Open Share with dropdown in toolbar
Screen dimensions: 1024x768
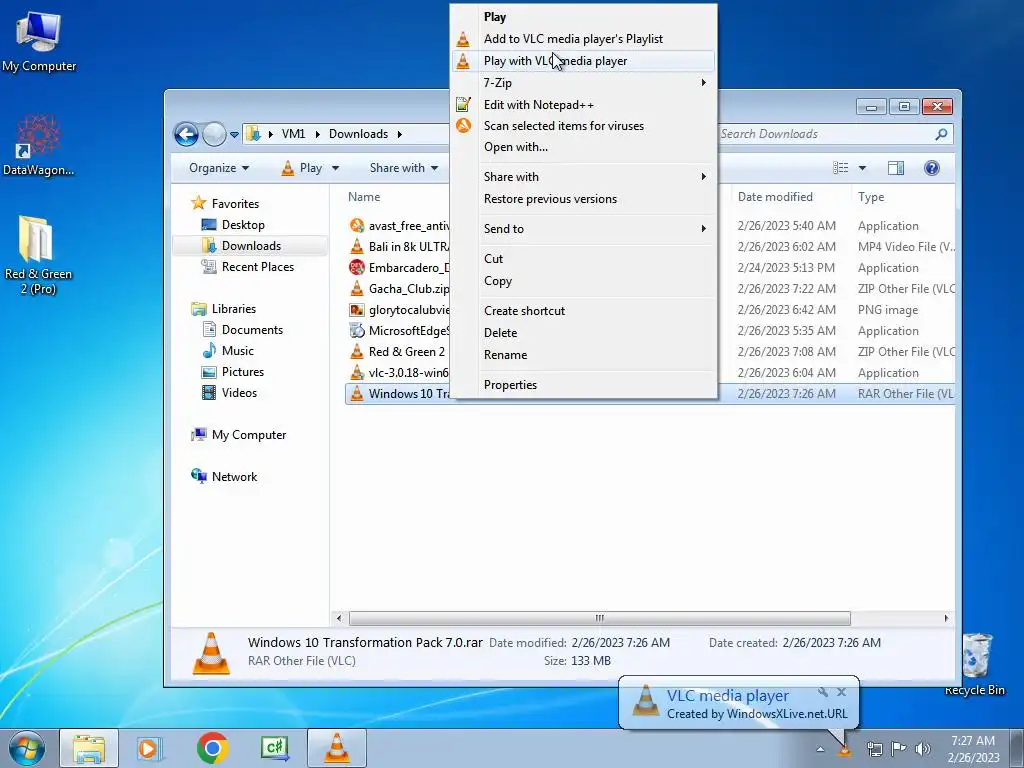[x=404, y=168]
